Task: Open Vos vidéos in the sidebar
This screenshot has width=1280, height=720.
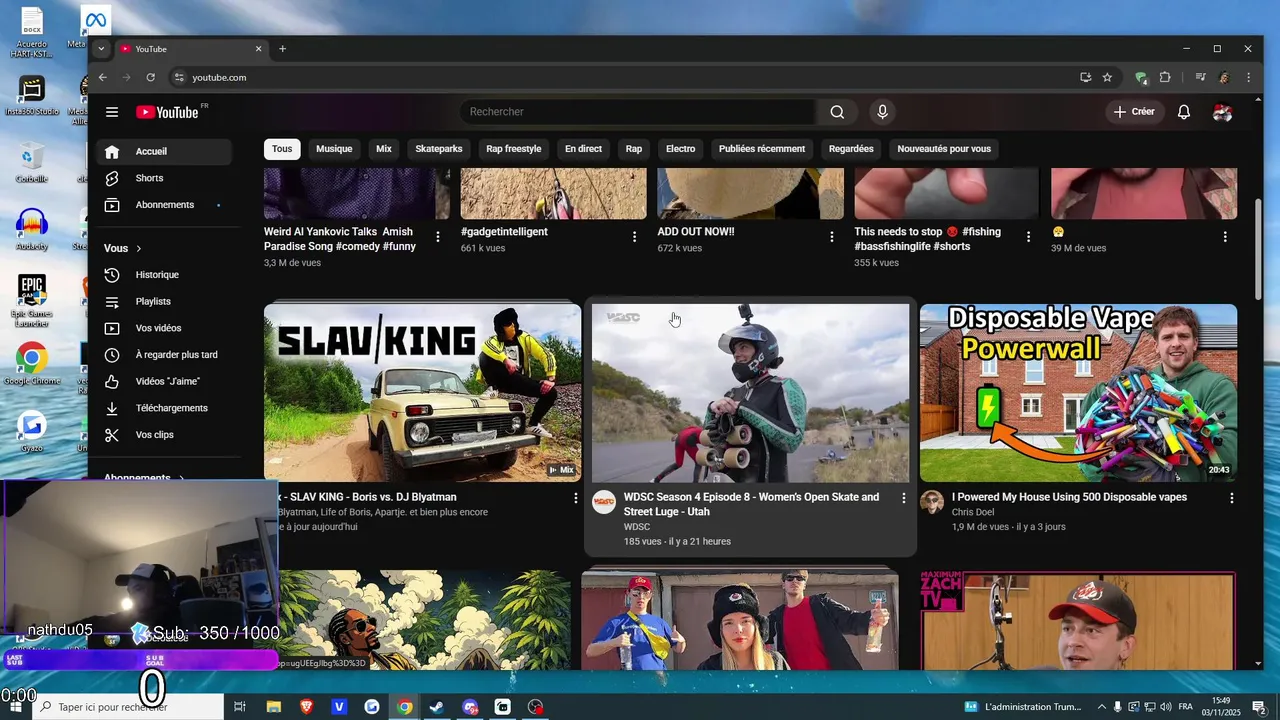Action: coord(164,328)
